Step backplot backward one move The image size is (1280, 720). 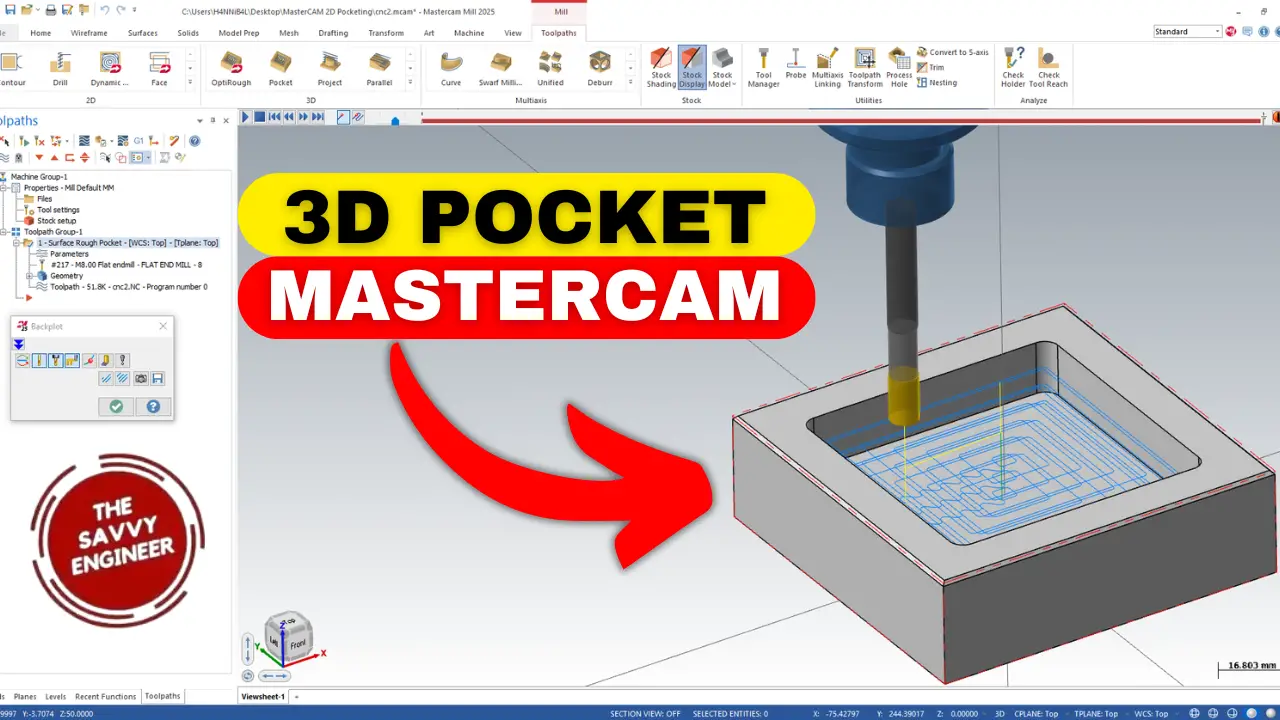coord(289,117)
